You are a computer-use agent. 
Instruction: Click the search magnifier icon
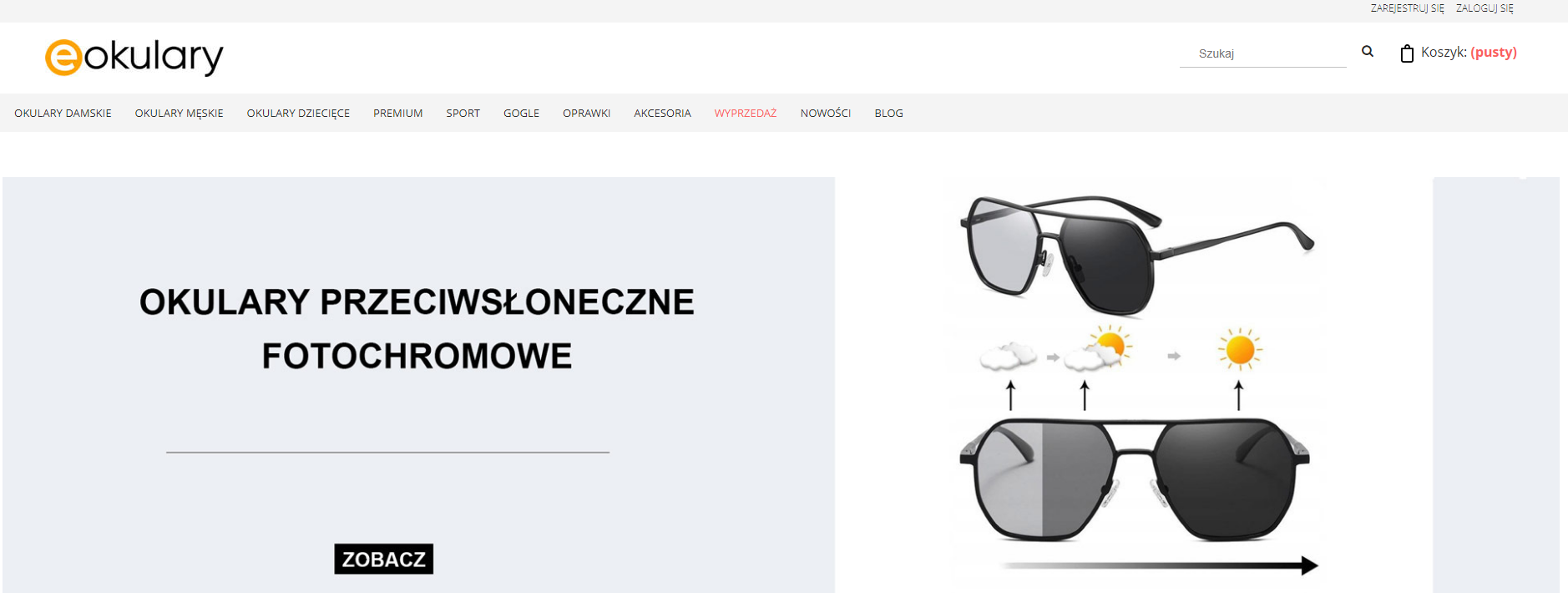[1368, 52]
